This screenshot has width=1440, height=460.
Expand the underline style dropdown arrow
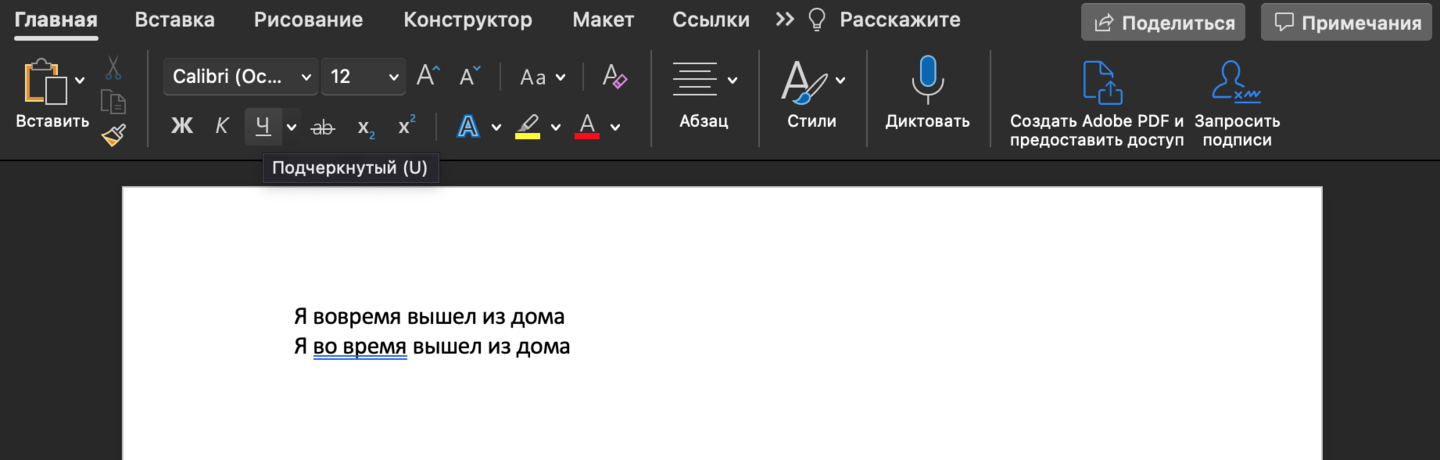click(291, 127)
